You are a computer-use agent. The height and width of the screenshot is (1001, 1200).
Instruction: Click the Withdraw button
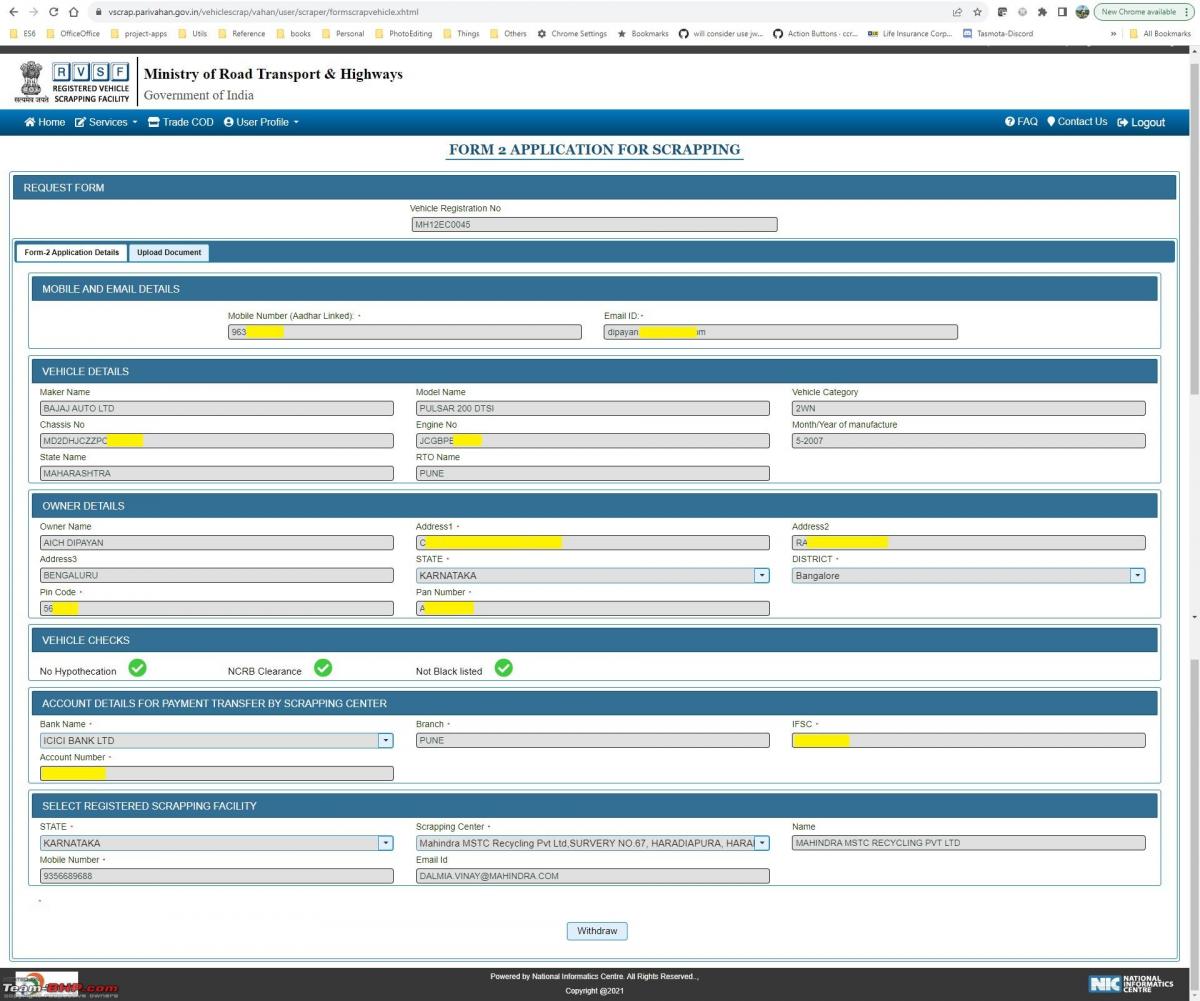coord(597,931)
